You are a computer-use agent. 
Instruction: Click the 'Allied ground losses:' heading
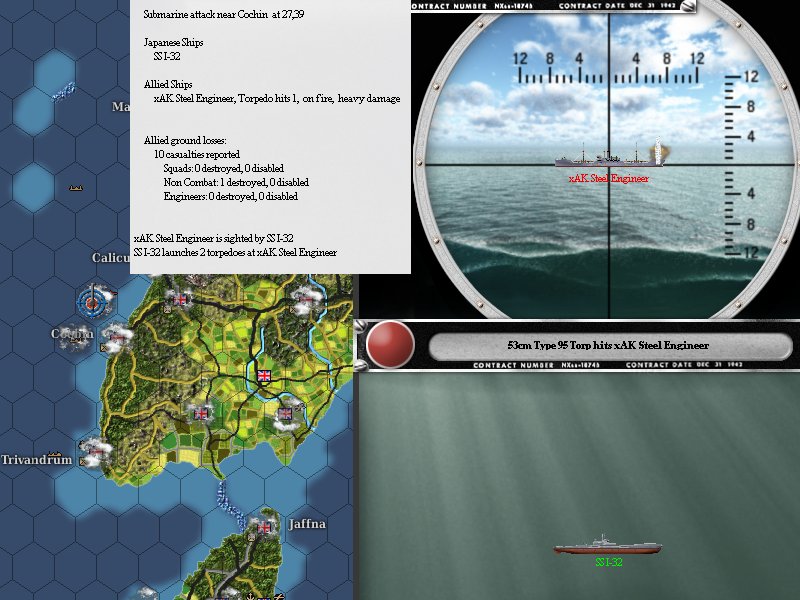point(185,141)
